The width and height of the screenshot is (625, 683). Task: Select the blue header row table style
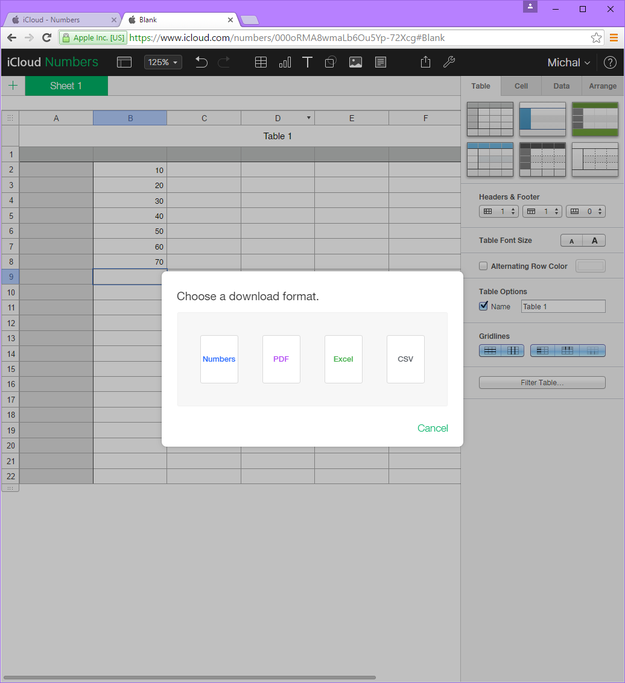tap(490, 159)
